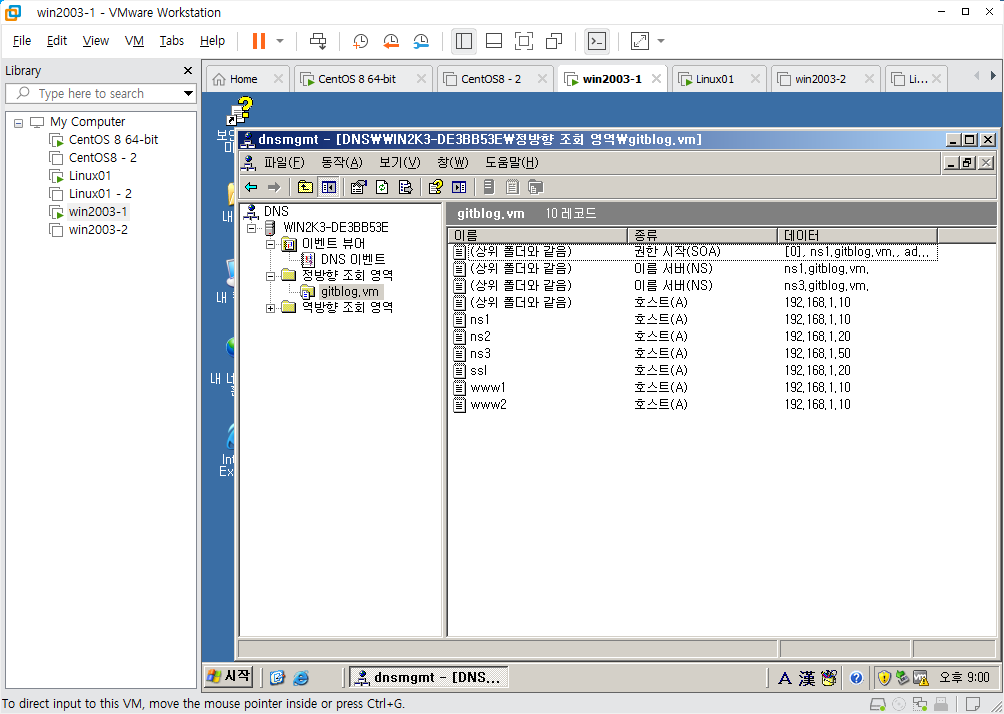This screenshot has height=714, width=1004.
Task: Open VMware Help menu
Action: tap(212, 41)
